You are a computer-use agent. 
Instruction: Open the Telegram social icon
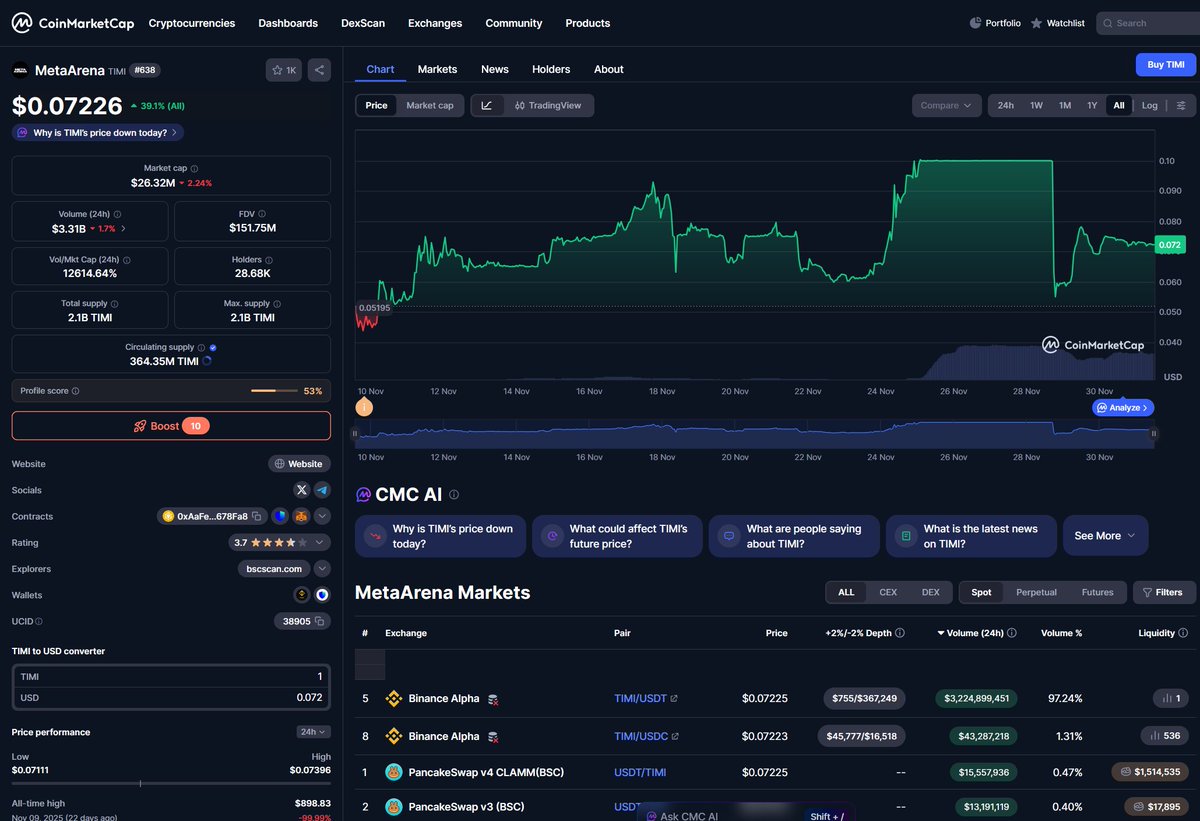tap(322, 490)
